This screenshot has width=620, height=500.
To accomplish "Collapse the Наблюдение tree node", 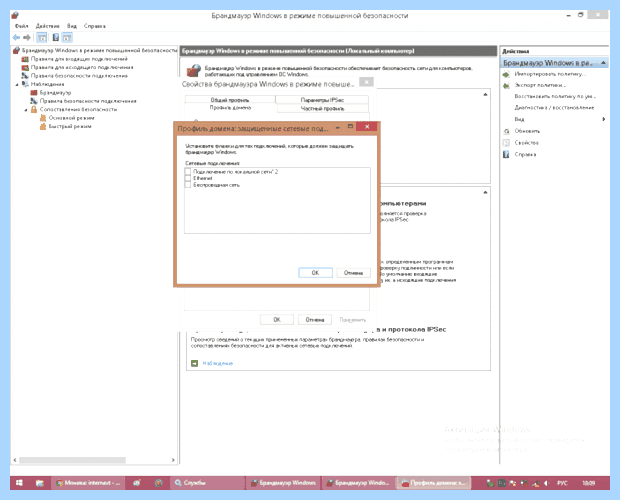I will [17, 85].
